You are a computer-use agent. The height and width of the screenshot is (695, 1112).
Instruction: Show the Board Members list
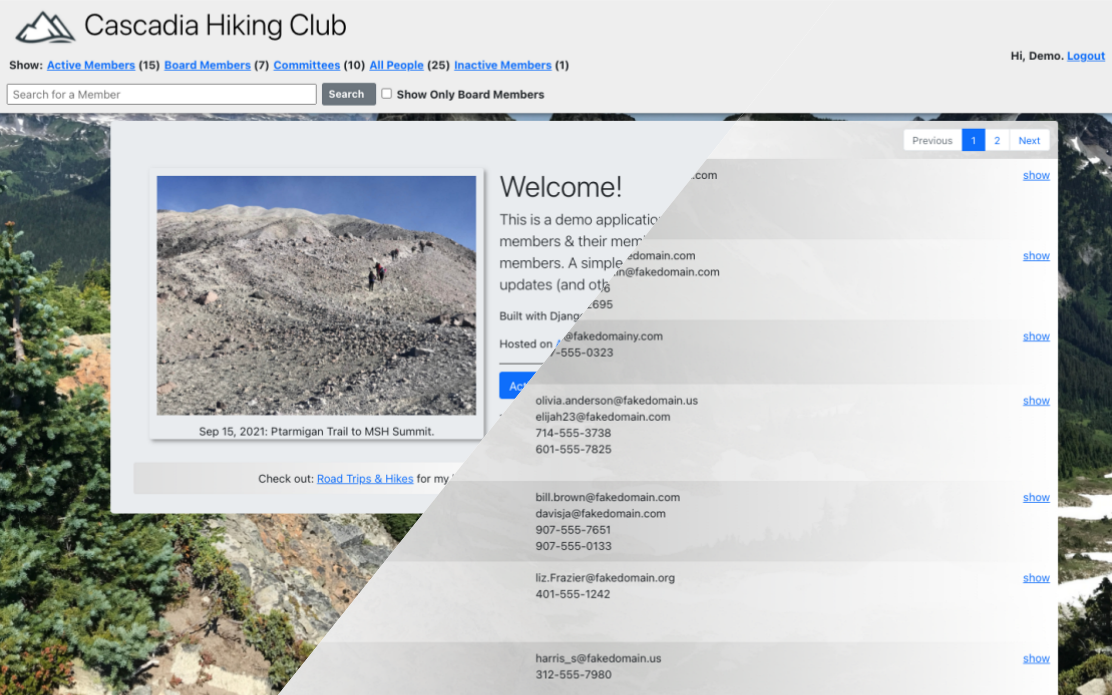point(207,65)
